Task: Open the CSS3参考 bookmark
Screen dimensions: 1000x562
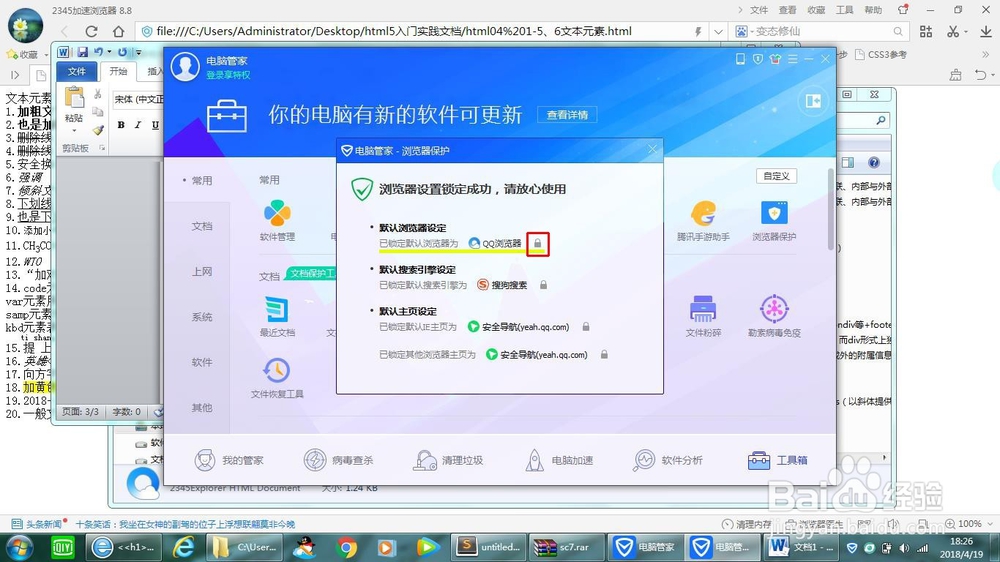Action: click(880, 55)
